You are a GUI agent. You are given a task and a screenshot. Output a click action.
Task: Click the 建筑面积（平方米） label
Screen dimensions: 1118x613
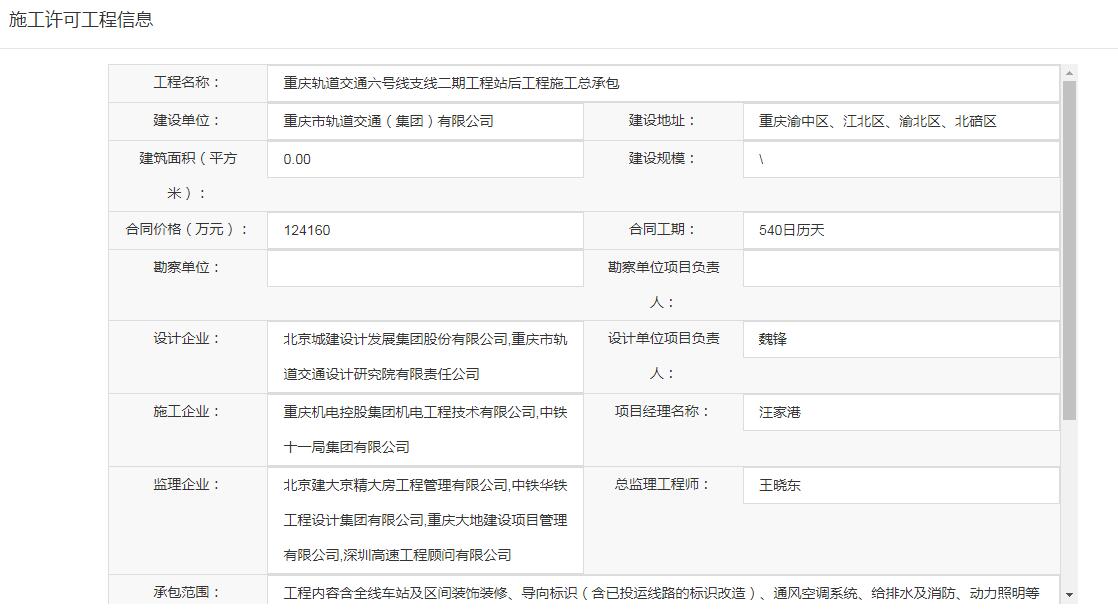click(188, 175)
